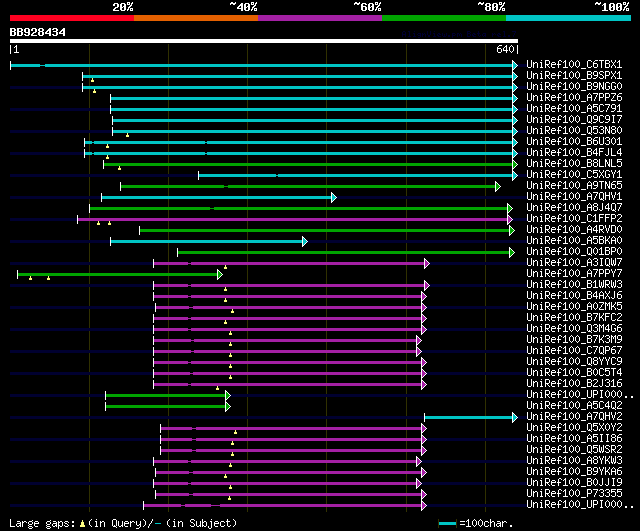Click the white BB928434 query sequence bar
Image resolution: width=640 pixels, height=531 pixels.
pos(264,41)
